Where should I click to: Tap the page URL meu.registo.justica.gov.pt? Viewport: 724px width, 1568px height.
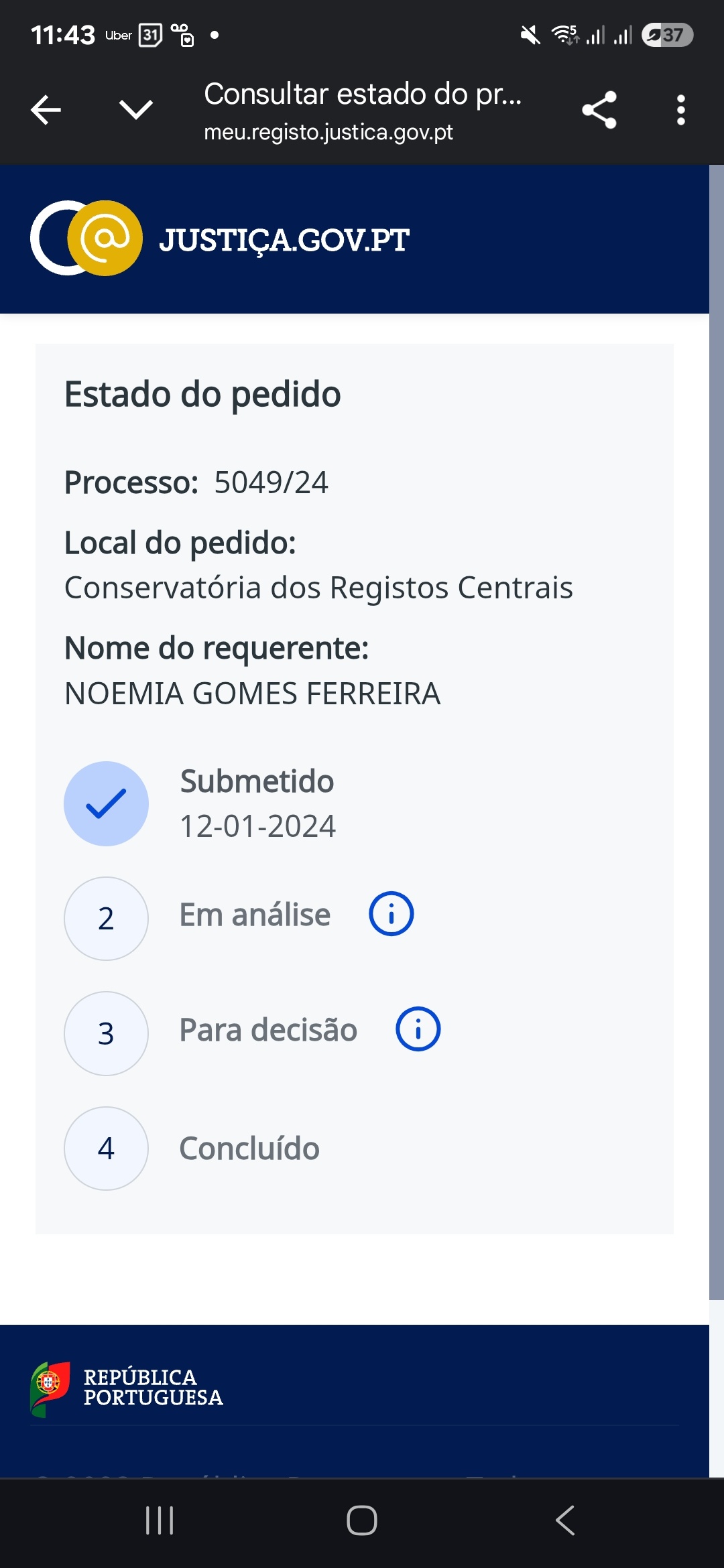click(x=328, y=133)
